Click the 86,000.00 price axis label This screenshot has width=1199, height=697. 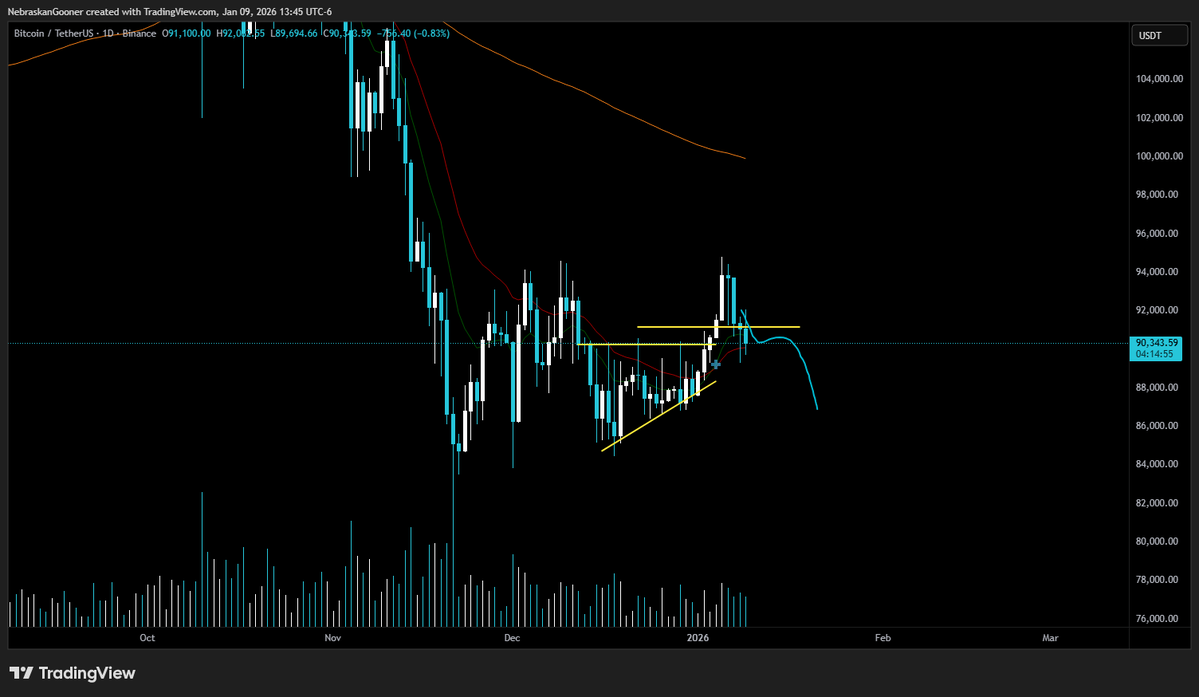(x=1157, y=425)
